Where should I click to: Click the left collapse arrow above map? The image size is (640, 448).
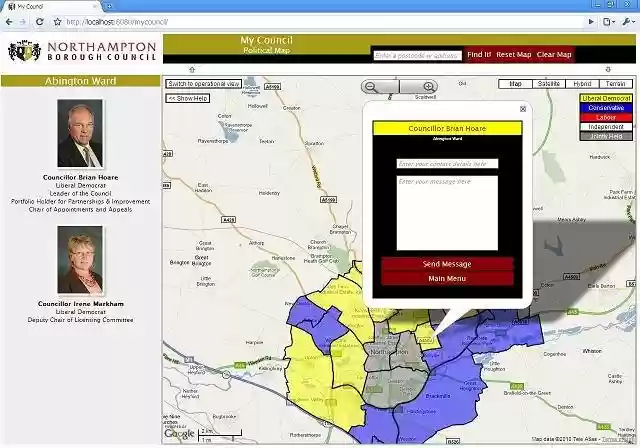[192, 69]
